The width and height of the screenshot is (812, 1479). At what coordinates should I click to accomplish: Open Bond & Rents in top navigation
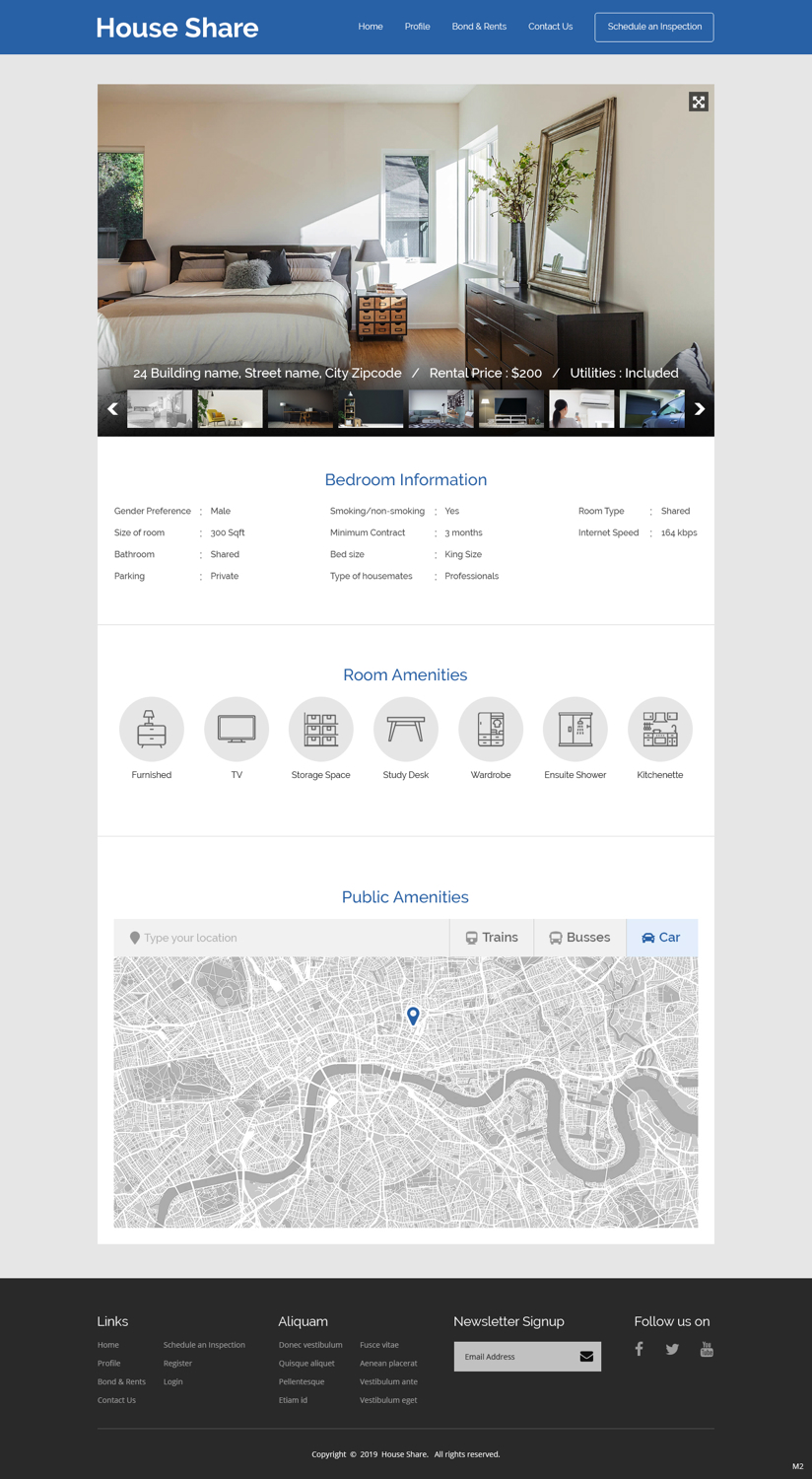click(479, 27)
